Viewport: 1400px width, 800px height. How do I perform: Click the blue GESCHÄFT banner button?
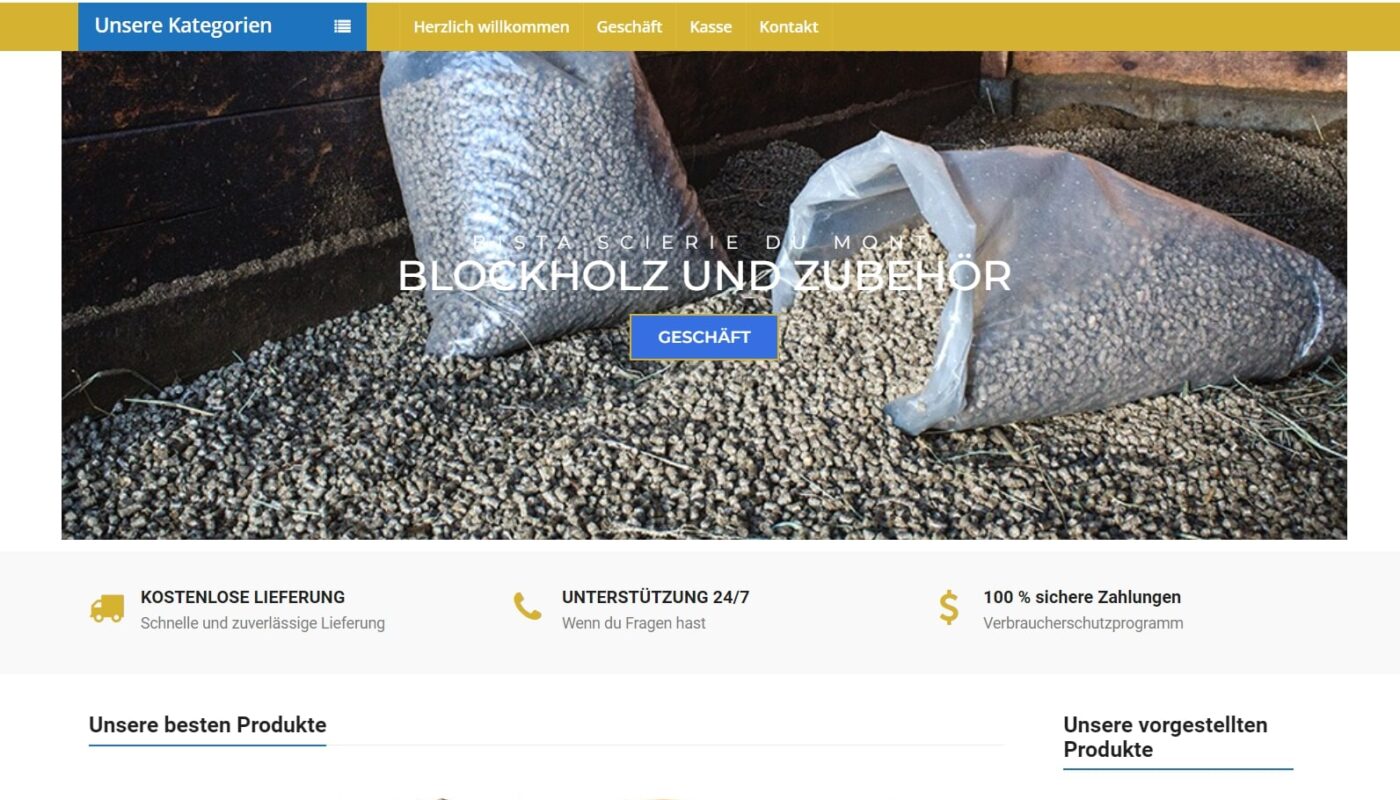[704, 337]
